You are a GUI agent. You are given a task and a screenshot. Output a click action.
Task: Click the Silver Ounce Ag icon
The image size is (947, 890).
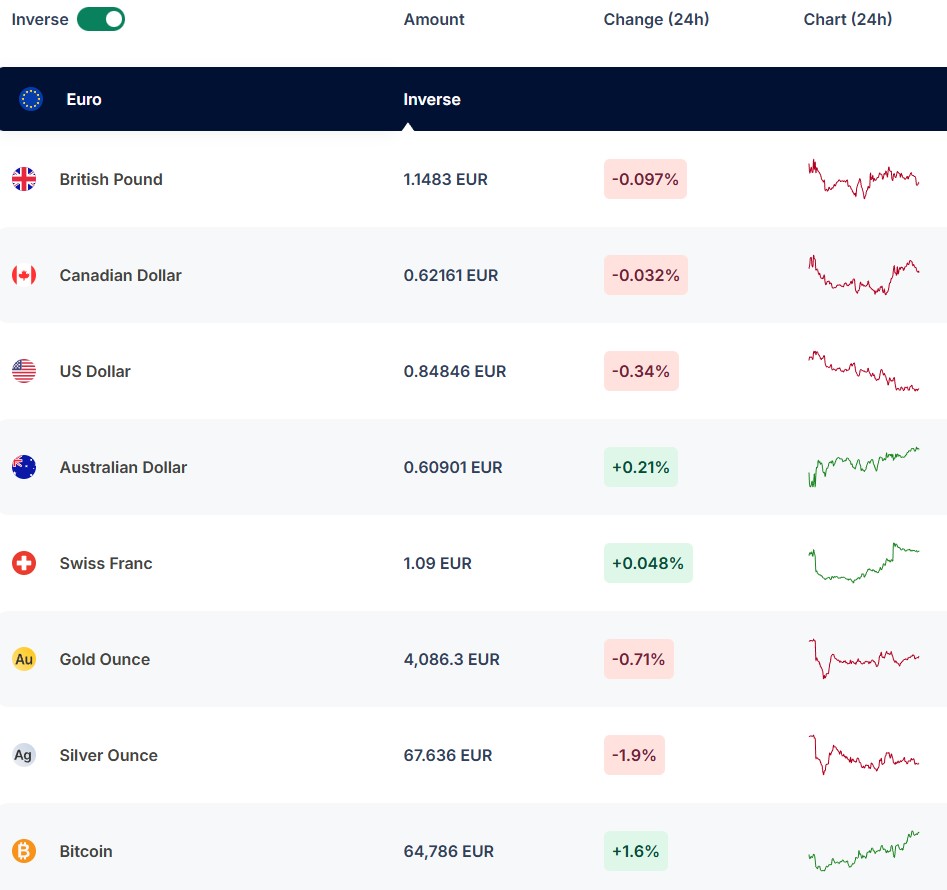(x=24, y=755)
